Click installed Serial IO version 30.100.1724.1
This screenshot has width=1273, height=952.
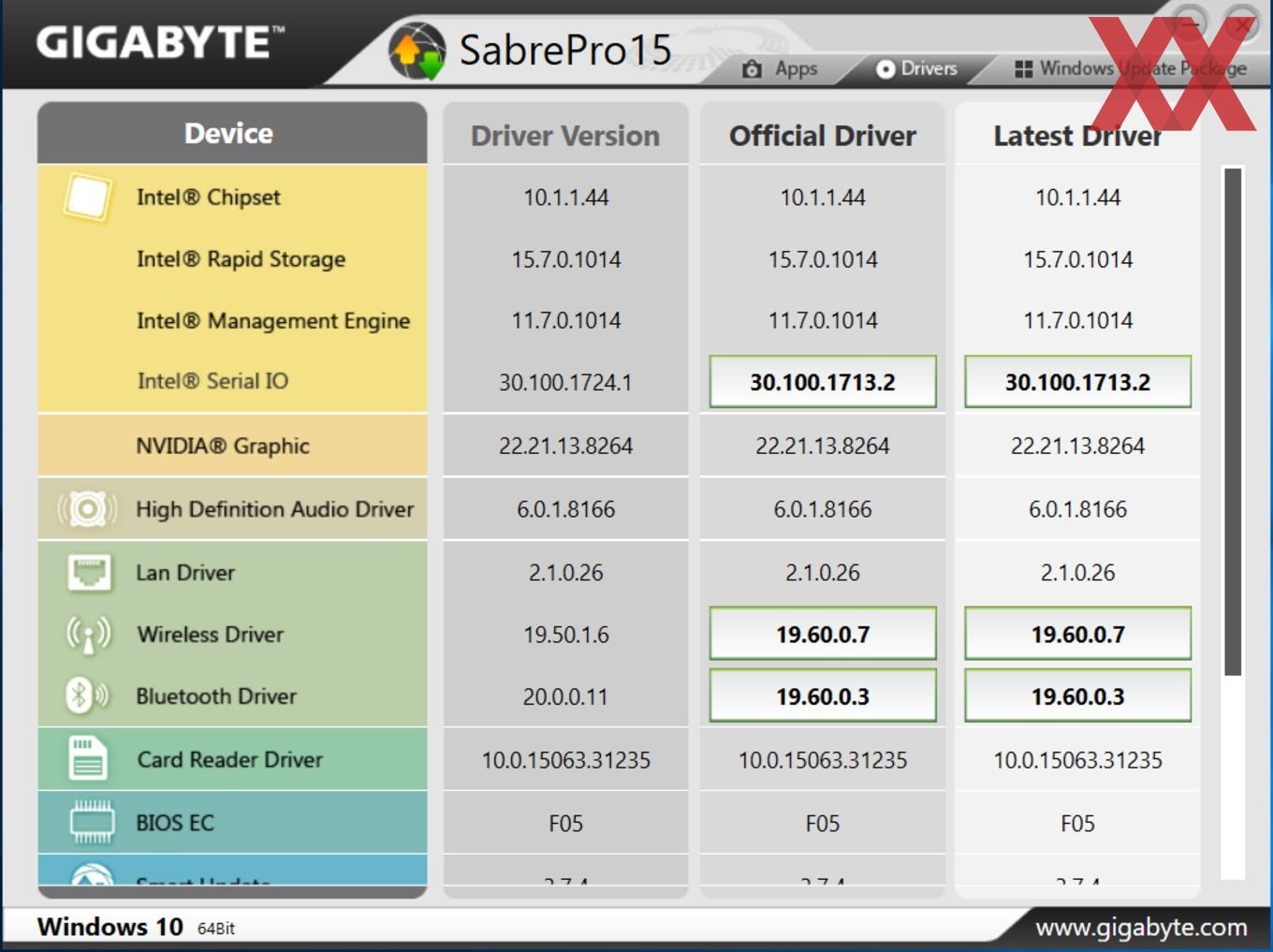pyautogui.click(x=565, y=382)
